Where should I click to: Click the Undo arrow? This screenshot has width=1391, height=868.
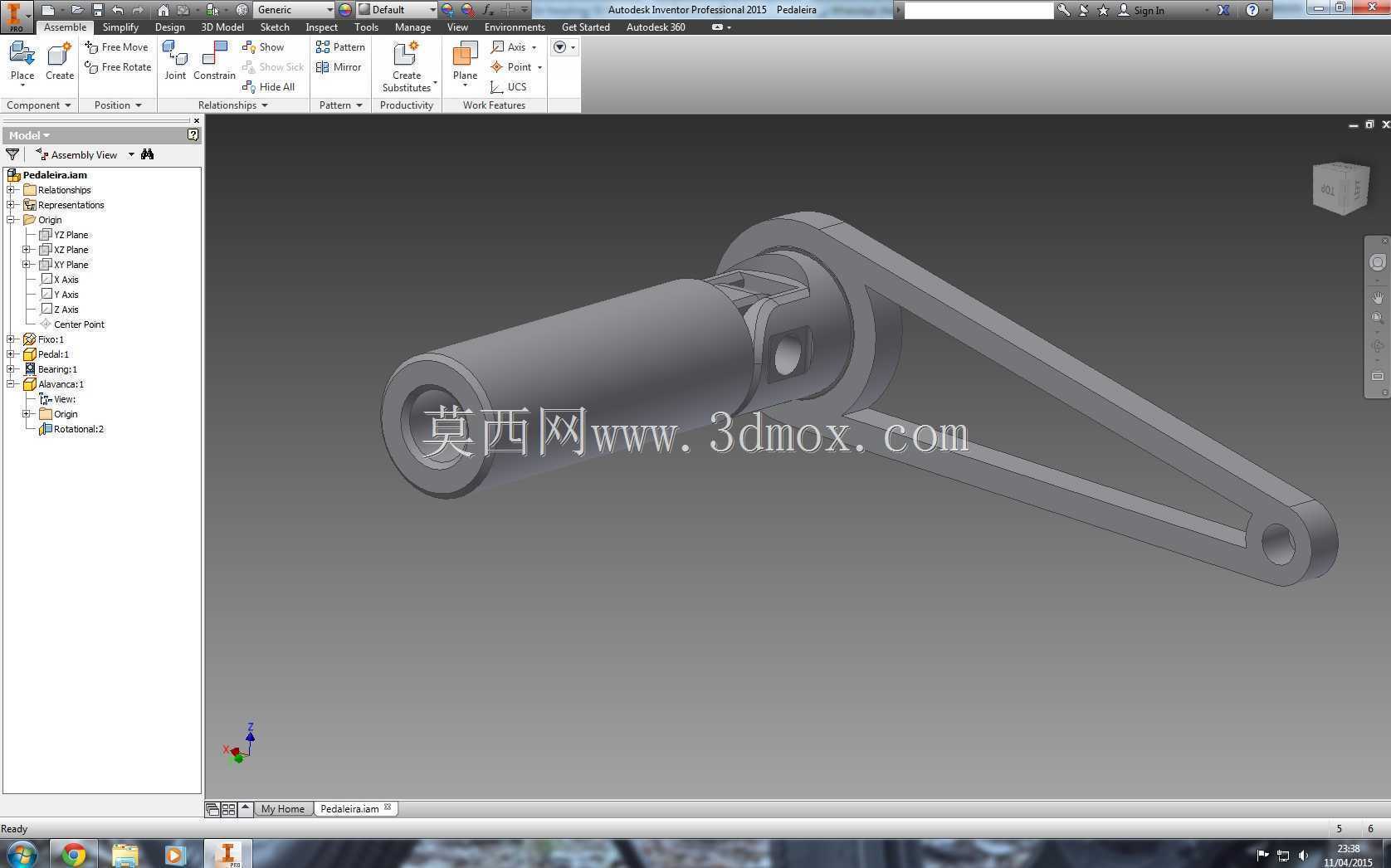point(118,10)
